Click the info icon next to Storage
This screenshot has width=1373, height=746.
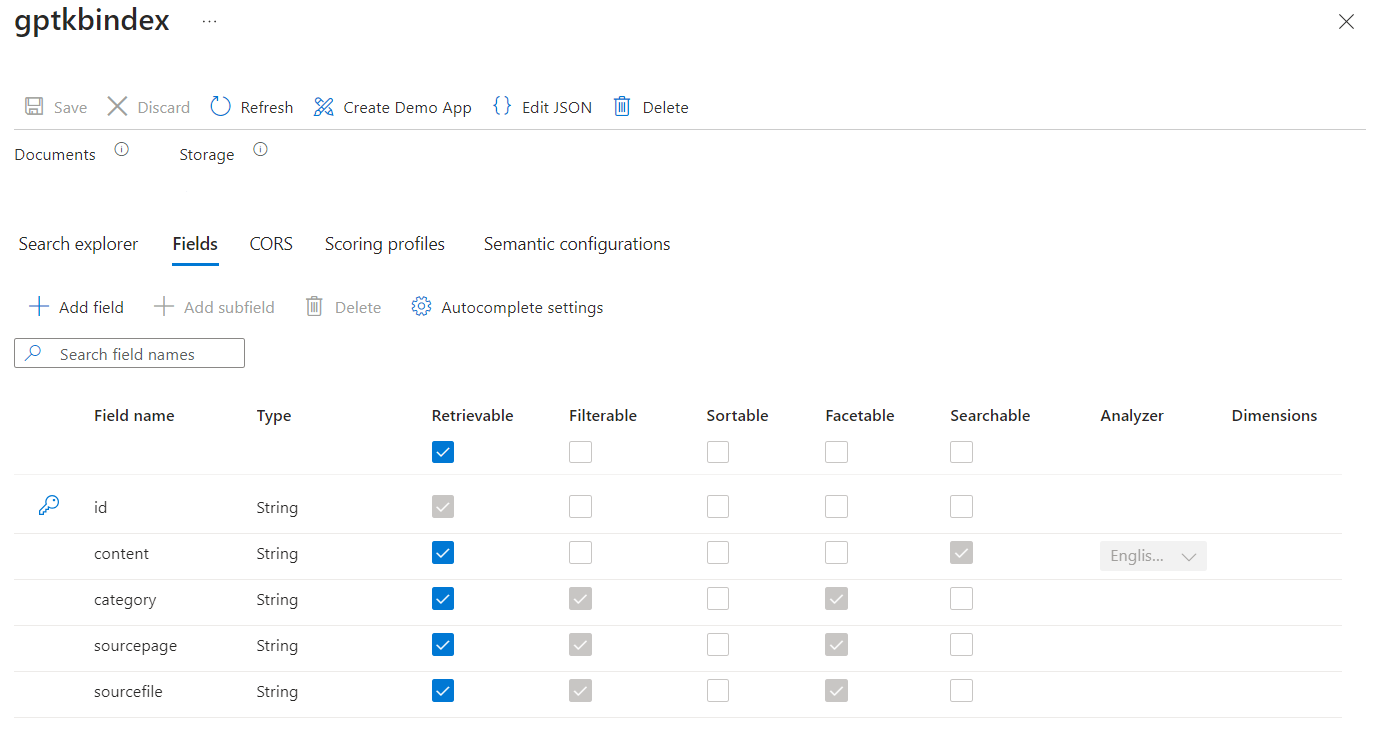(260, 148)
